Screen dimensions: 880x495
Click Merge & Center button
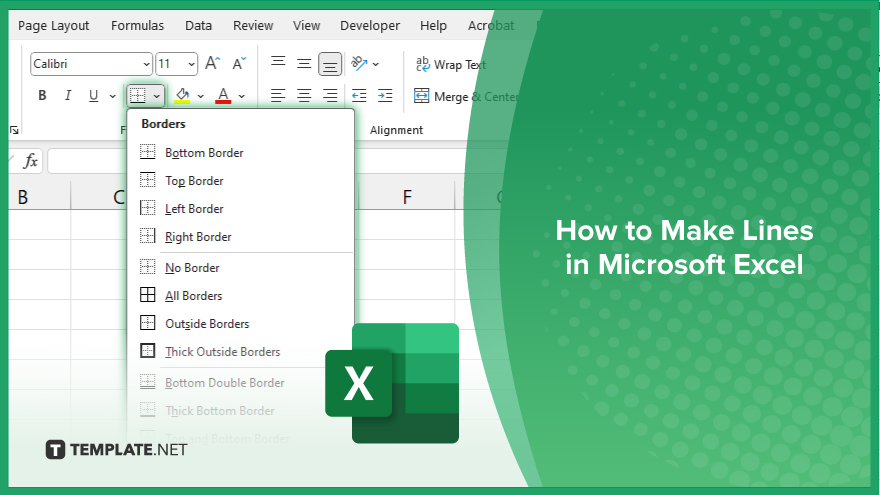point(465,97)
